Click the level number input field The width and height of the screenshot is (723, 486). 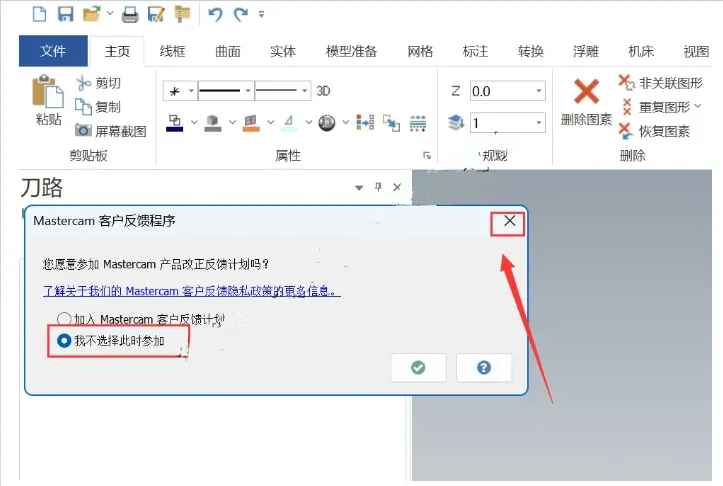pyautogui.click(x=508, y=123)
